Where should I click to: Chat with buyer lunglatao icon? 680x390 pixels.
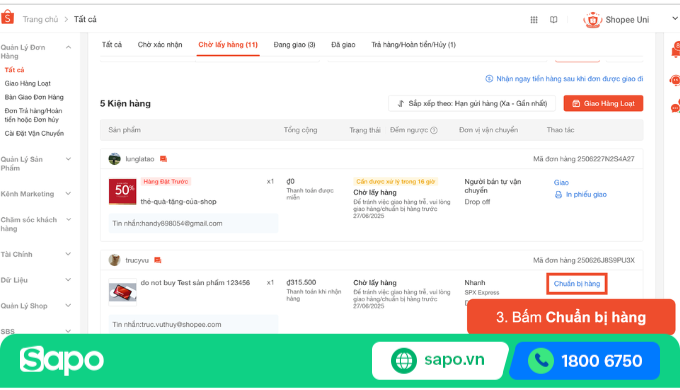pos(163,159)
